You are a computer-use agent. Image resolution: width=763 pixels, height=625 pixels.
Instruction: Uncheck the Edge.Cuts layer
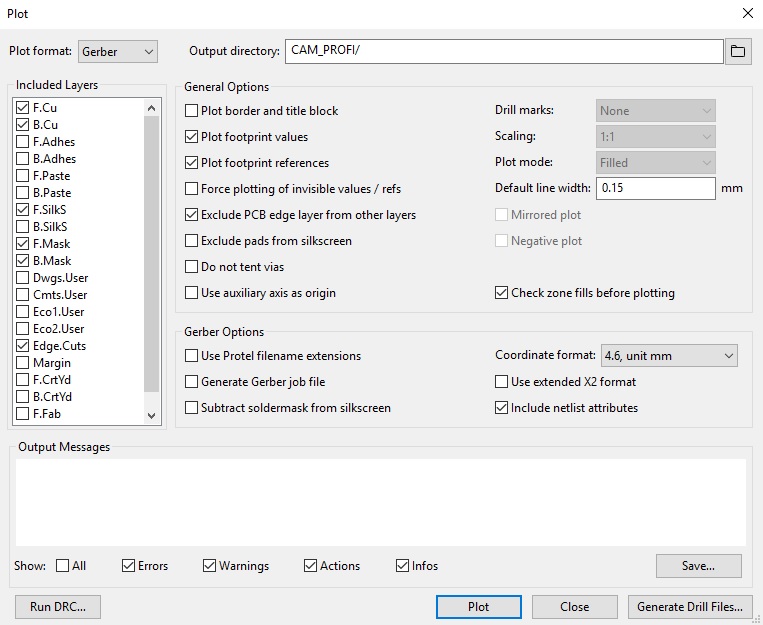23,346
